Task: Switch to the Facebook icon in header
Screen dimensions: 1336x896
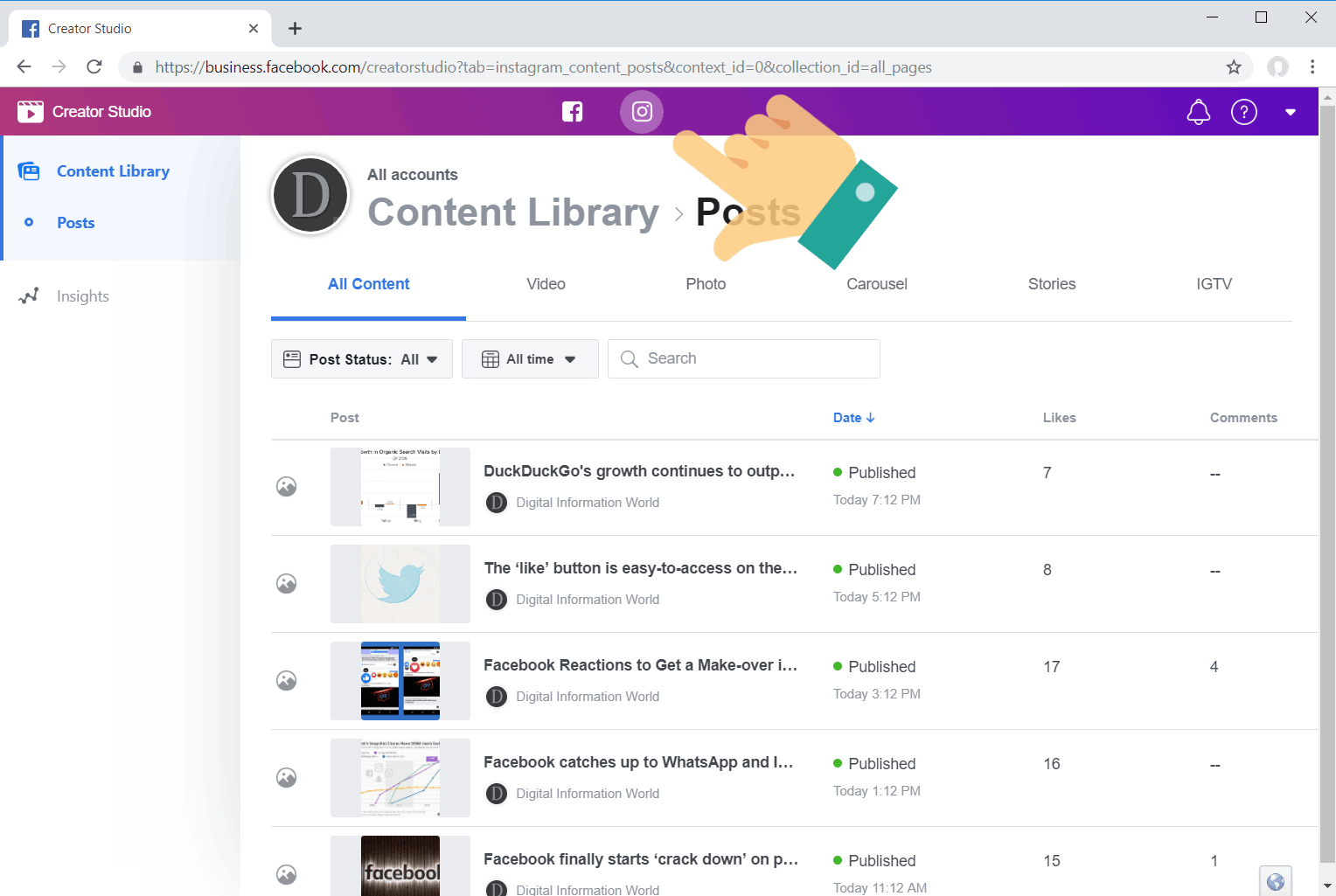Action: coord(573,112)
